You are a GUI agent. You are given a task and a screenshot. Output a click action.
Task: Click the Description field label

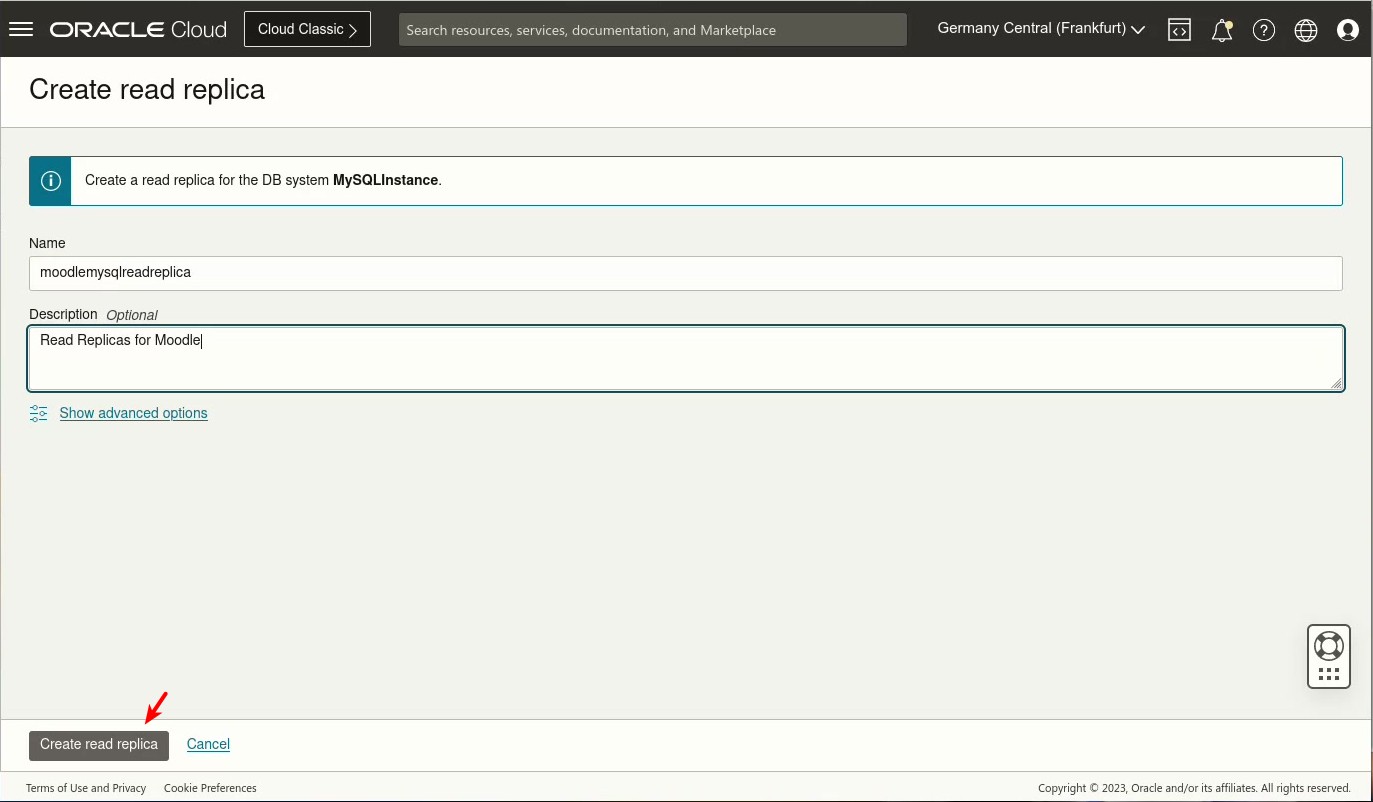63,314
